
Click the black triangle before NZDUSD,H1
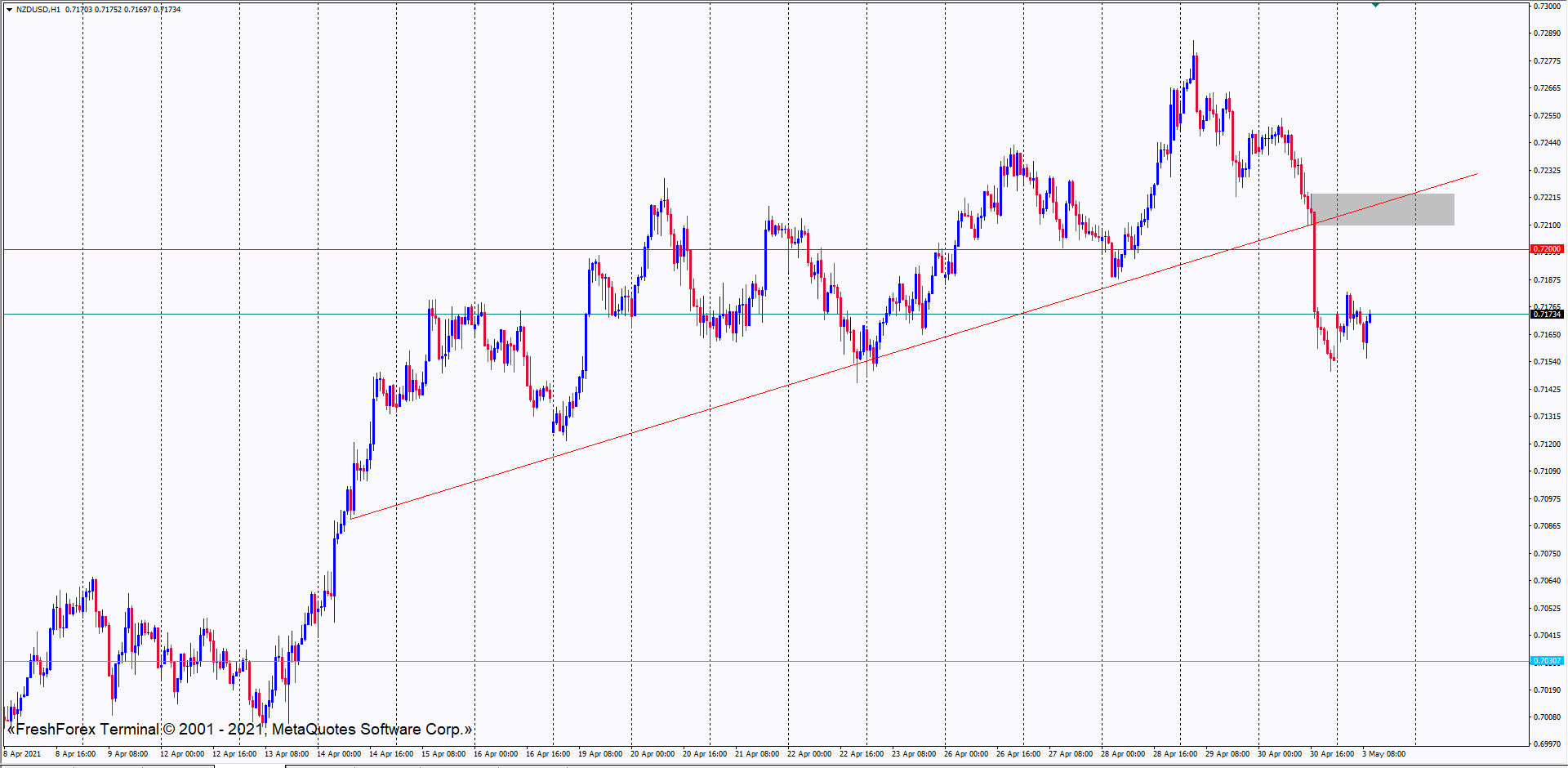tap(9, 10)
